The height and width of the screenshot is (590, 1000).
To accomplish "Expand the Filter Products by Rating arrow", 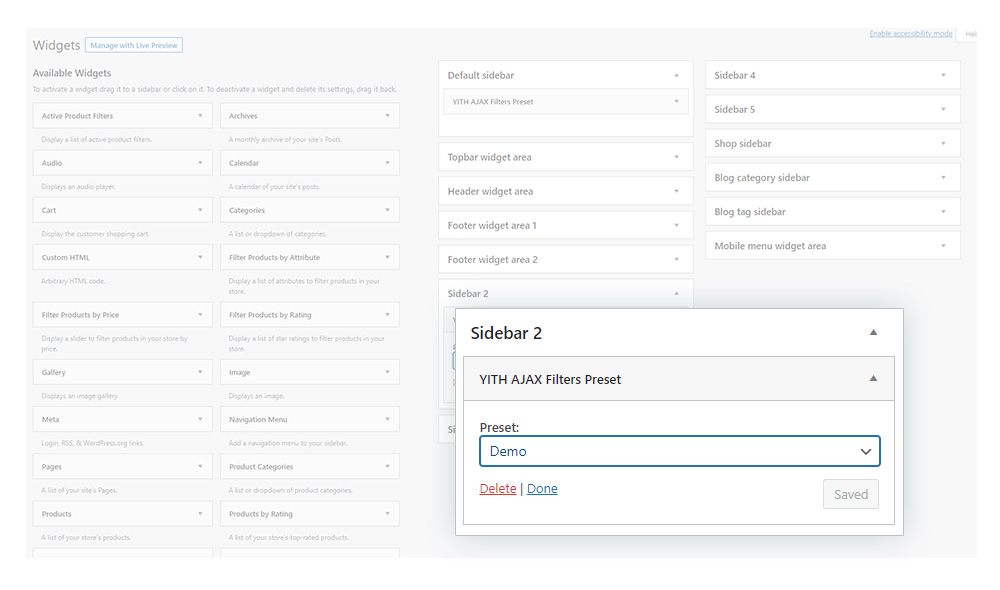I will pyautogui.click(x=387, y=314).
